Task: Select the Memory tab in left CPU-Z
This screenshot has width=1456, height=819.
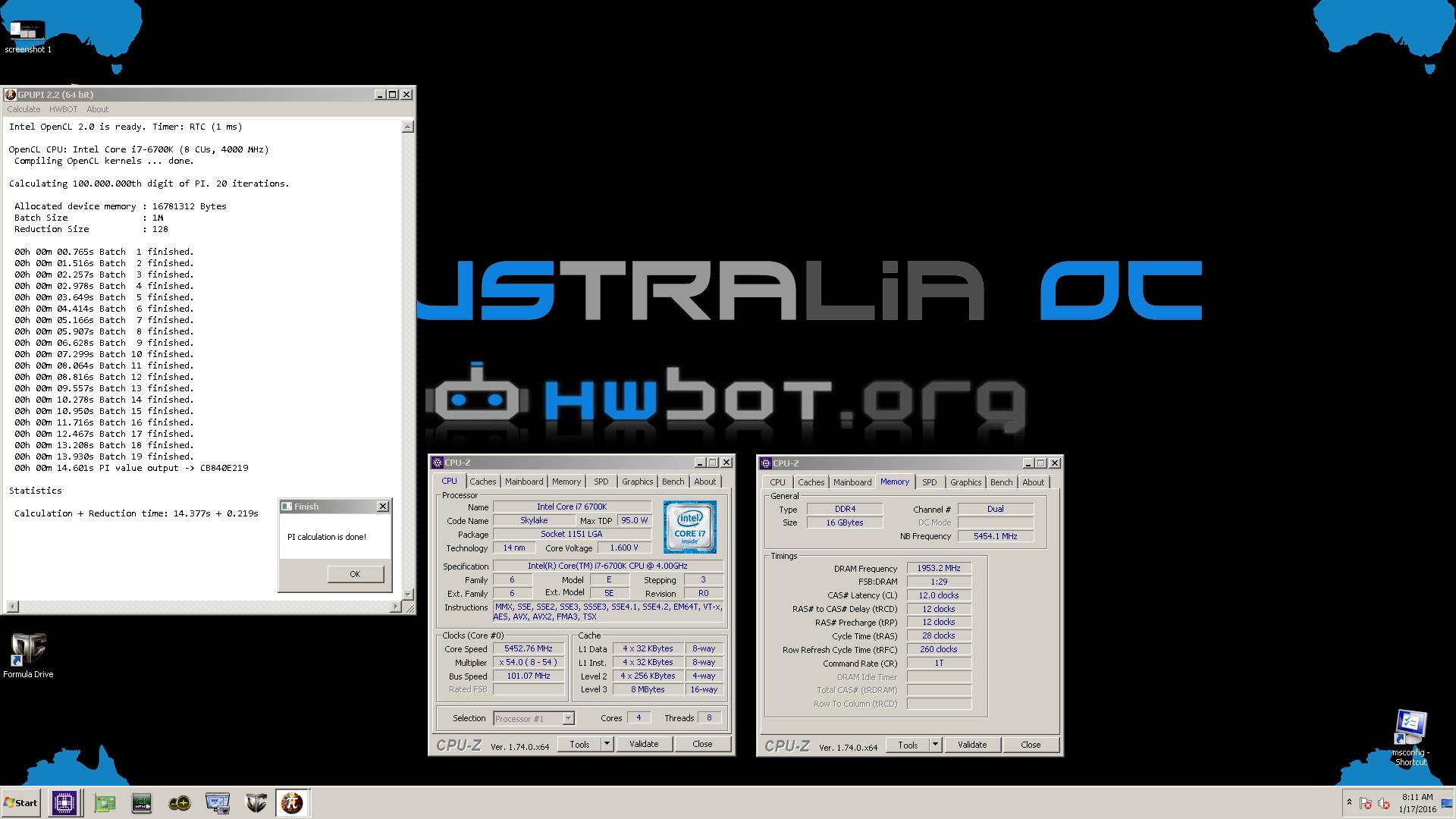Action: pos(566,482)
